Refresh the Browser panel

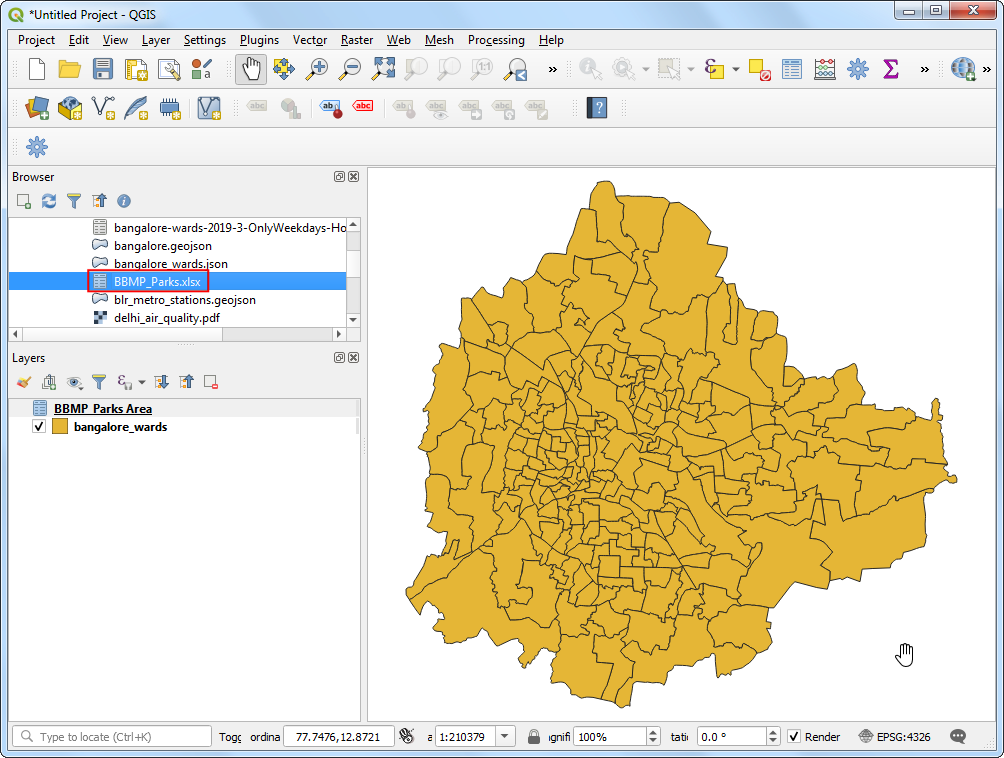coord(47,201)
